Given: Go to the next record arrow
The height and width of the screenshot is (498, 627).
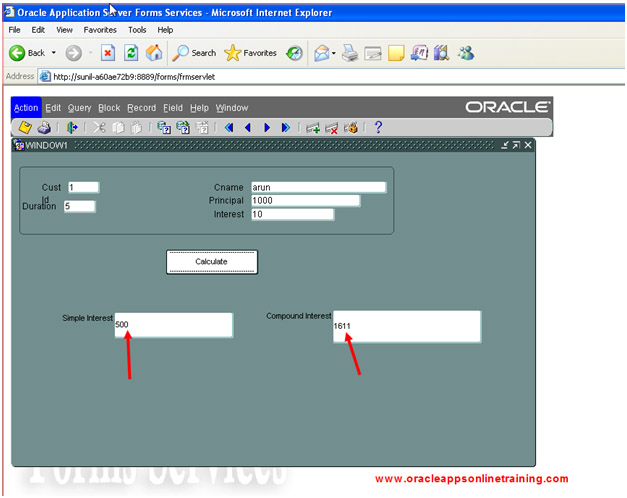Looking at the screenshot, I should 267,127.
